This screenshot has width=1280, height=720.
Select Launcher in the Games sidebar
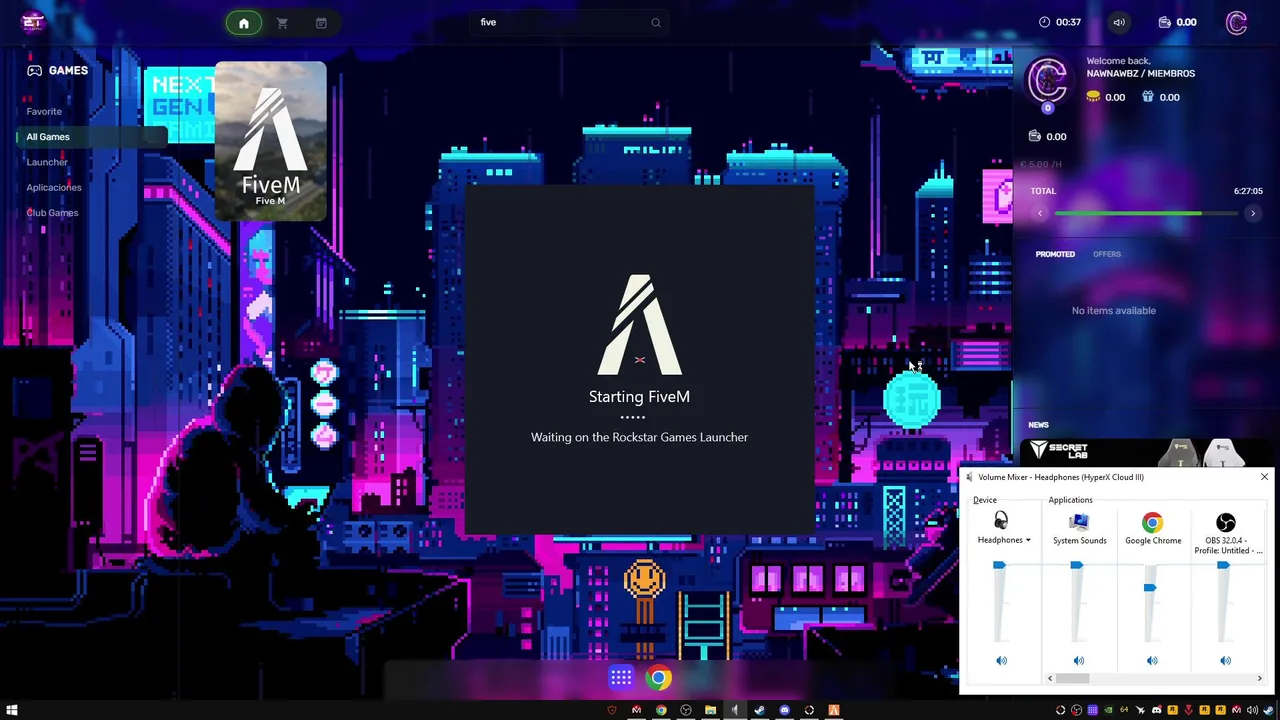47,162
